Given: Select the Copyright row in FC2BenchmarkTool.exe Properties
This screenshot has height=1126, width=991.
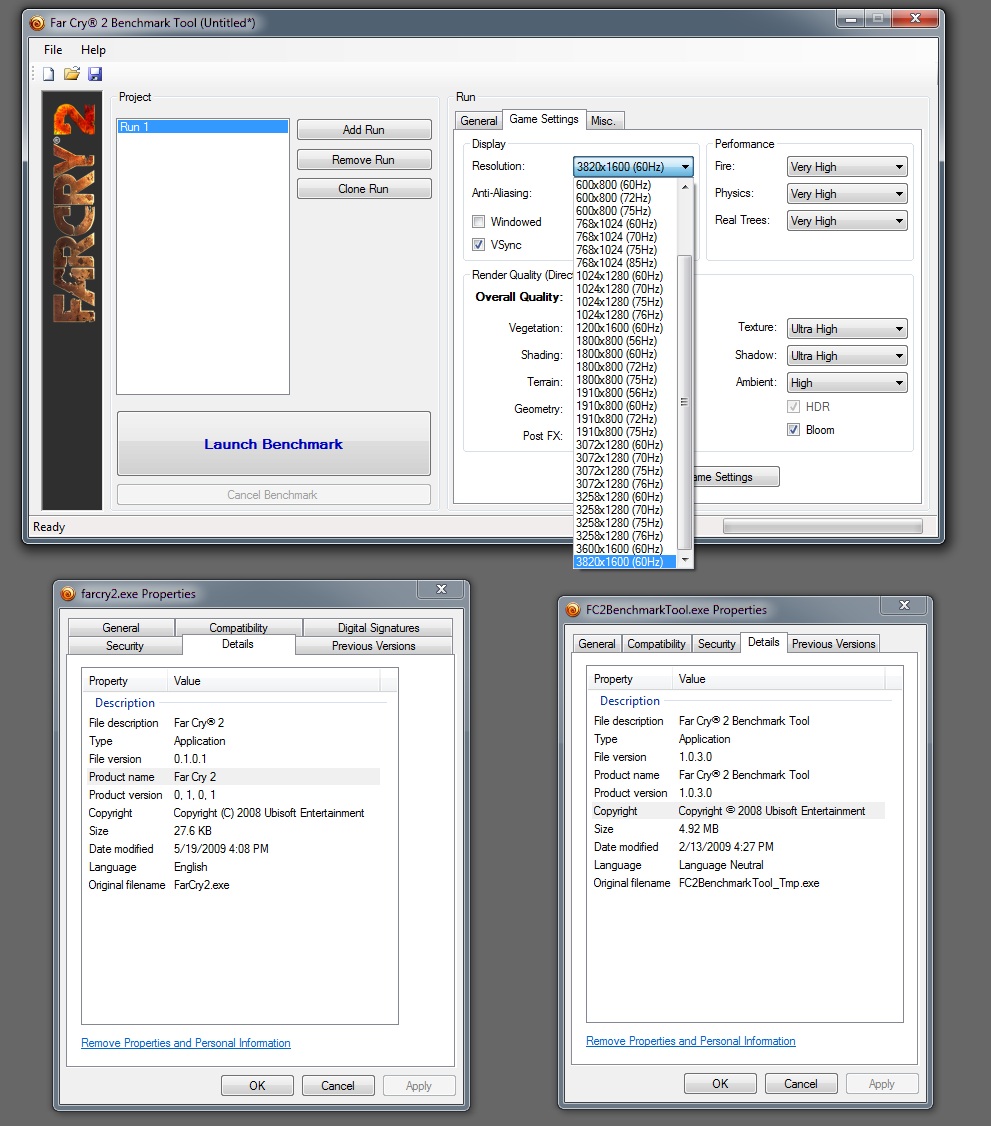Looking at the screenshot, I should coord(738,811).
